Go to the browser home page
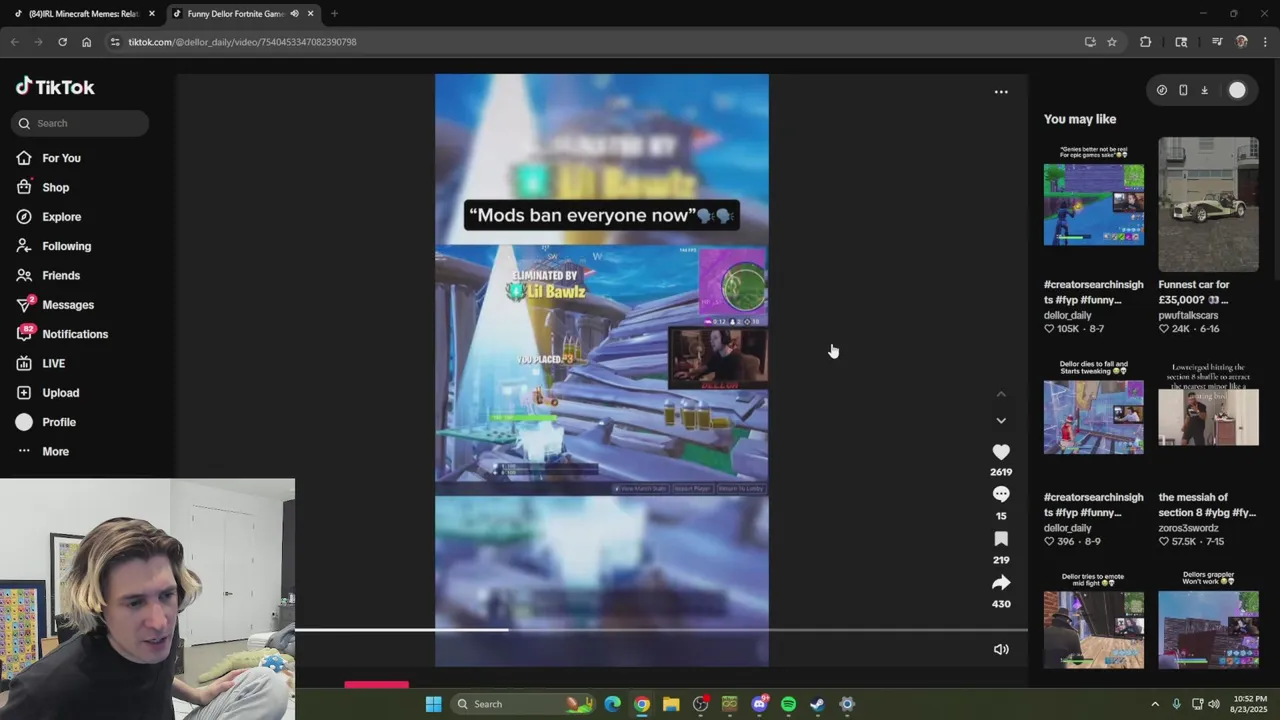This screenshot has width=1280, height=720. pos(87,42)
